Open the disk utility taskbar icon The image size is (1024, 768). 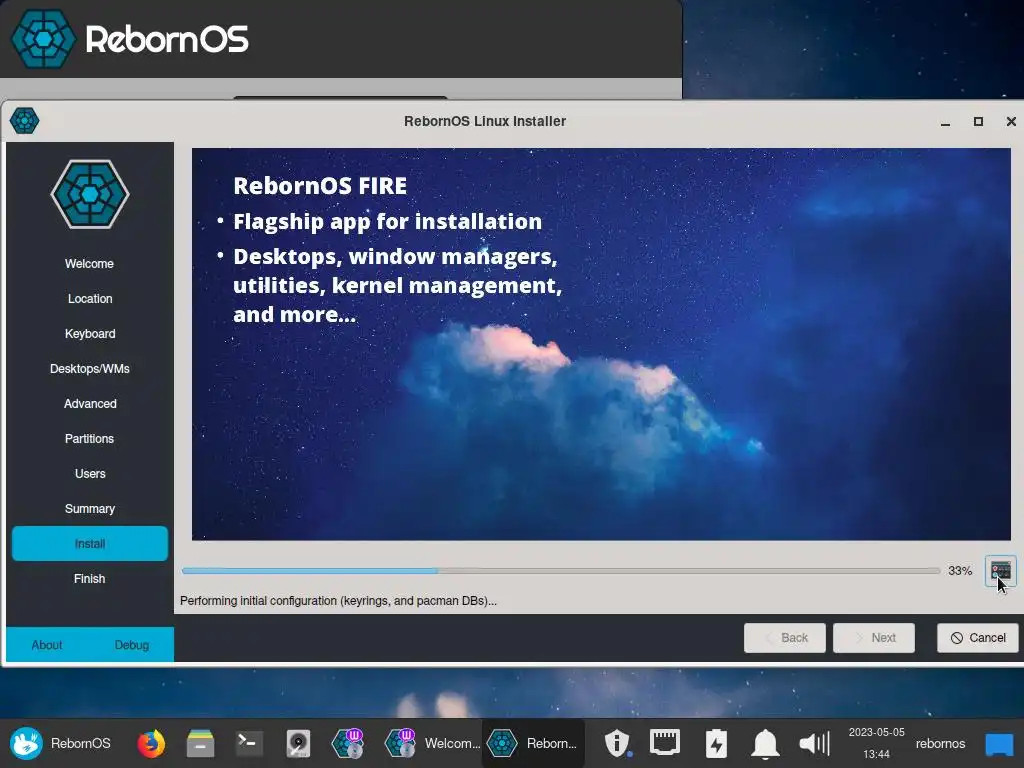click(298, 743)
